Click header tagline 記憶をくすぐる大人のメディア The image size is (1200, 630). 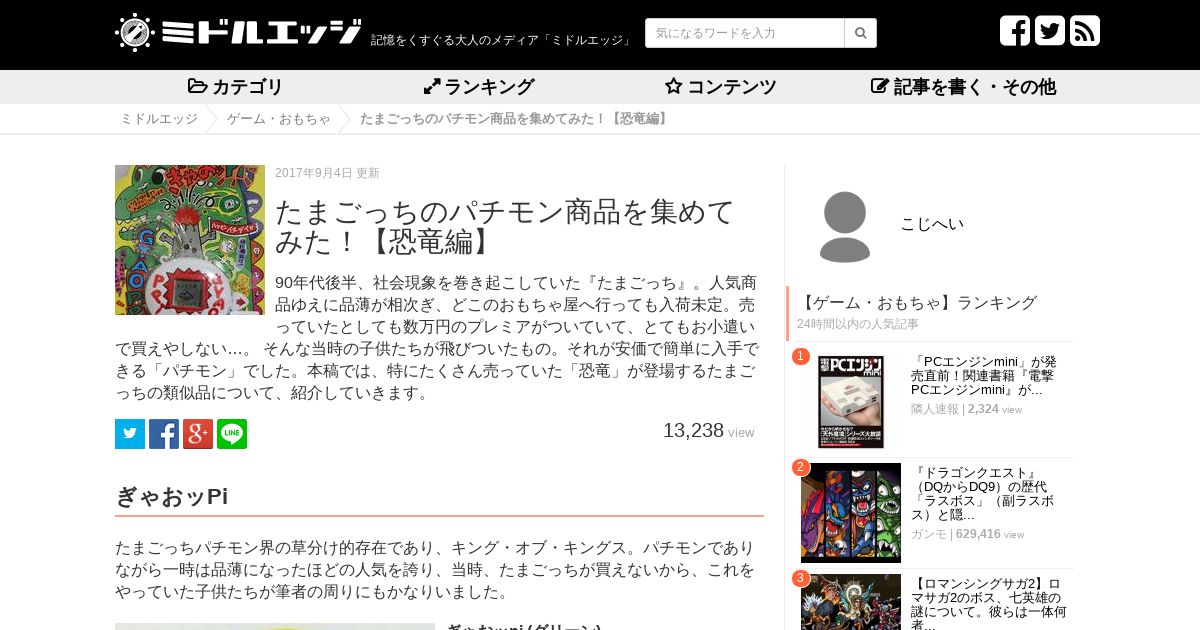[x=502, y=40]
